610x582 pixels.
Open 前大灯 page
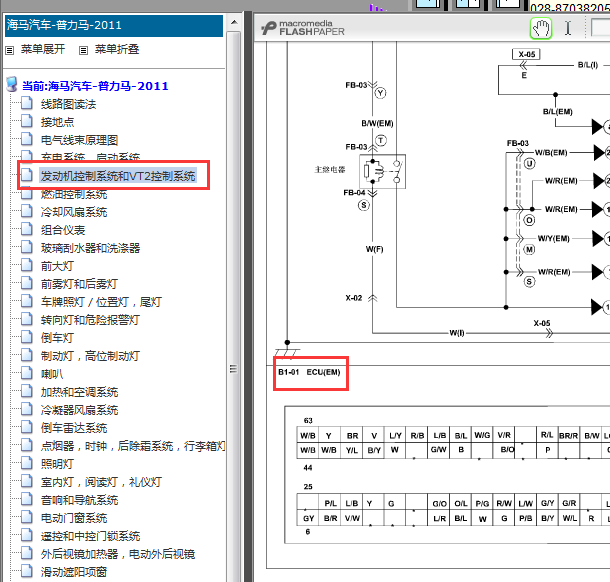57,266
